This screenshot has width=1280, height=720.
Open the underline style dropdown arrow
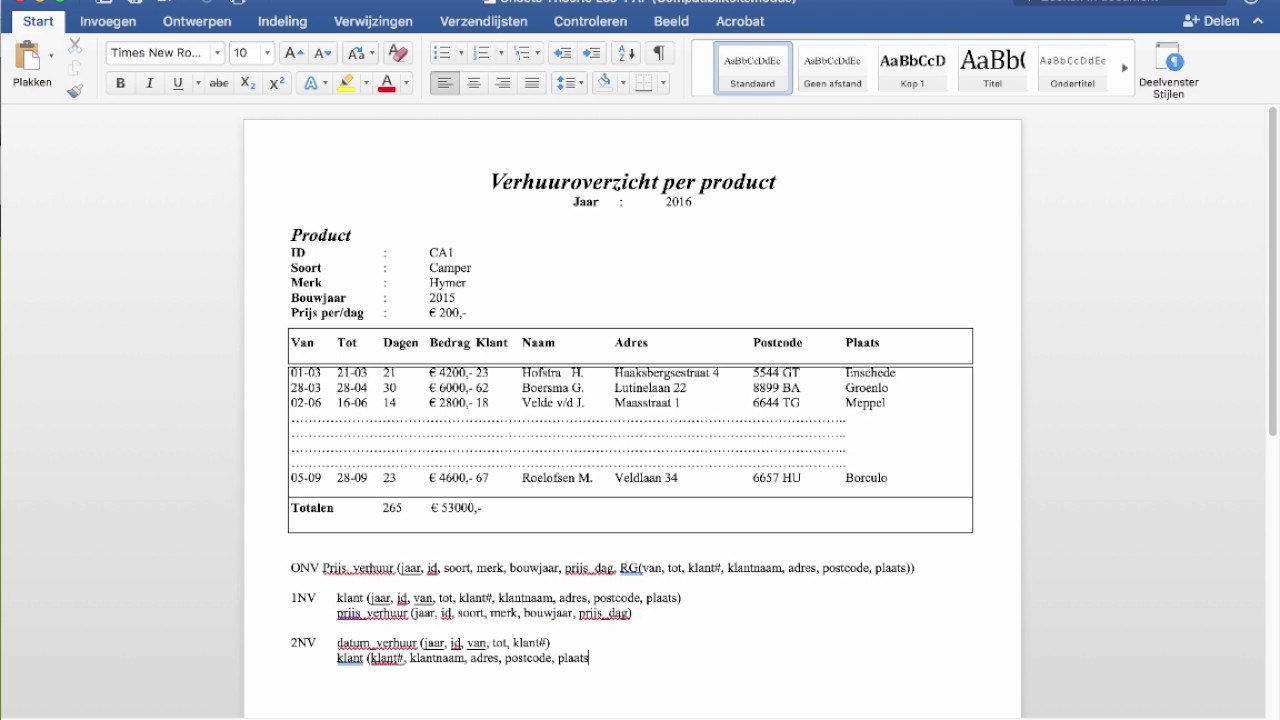click(x=197, y=83)
